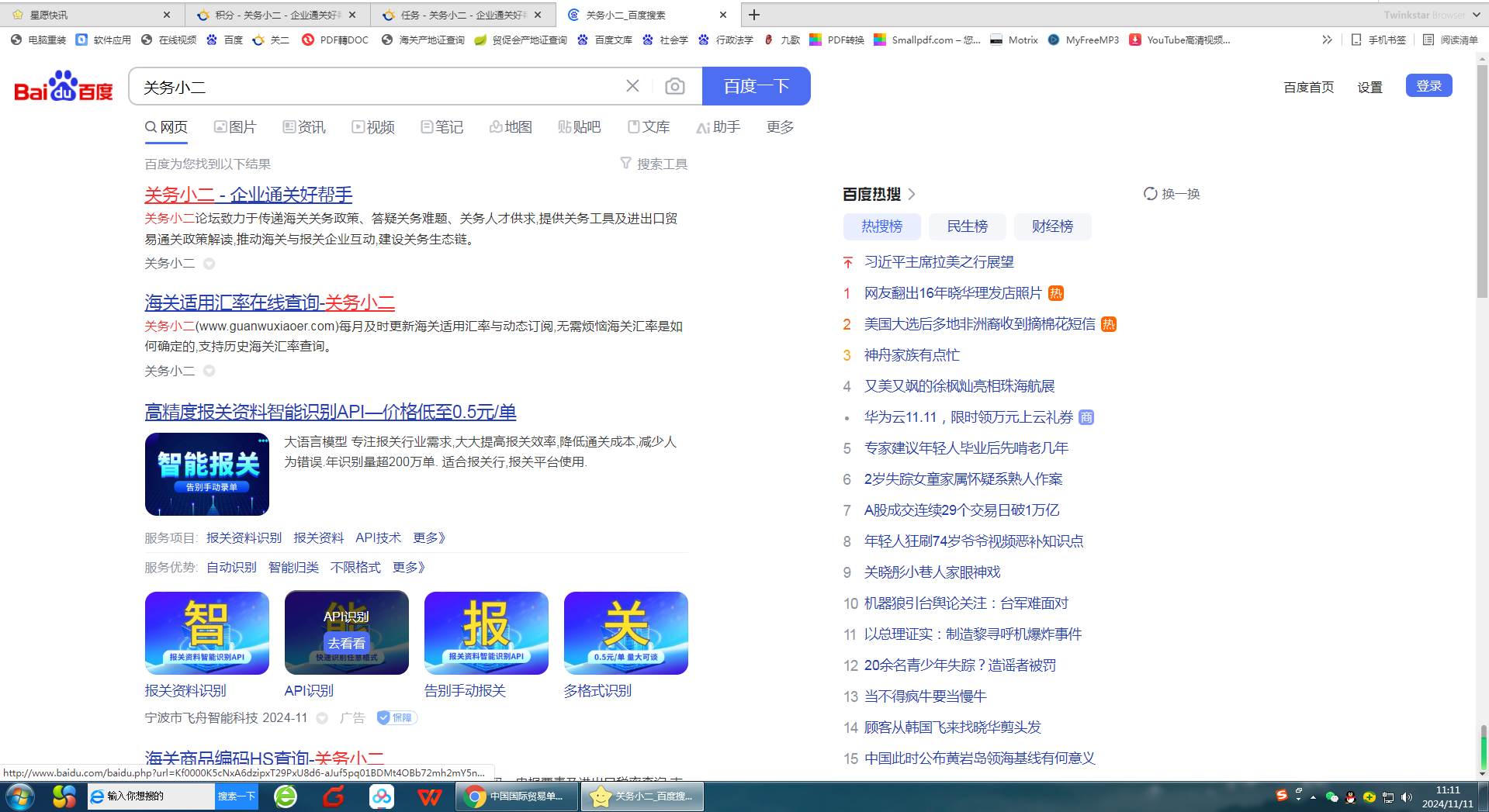This screenshot has height=812, width=1489.
Task: Expand the dropdown next to second 关务小二 source
Action: pos(209,371)
